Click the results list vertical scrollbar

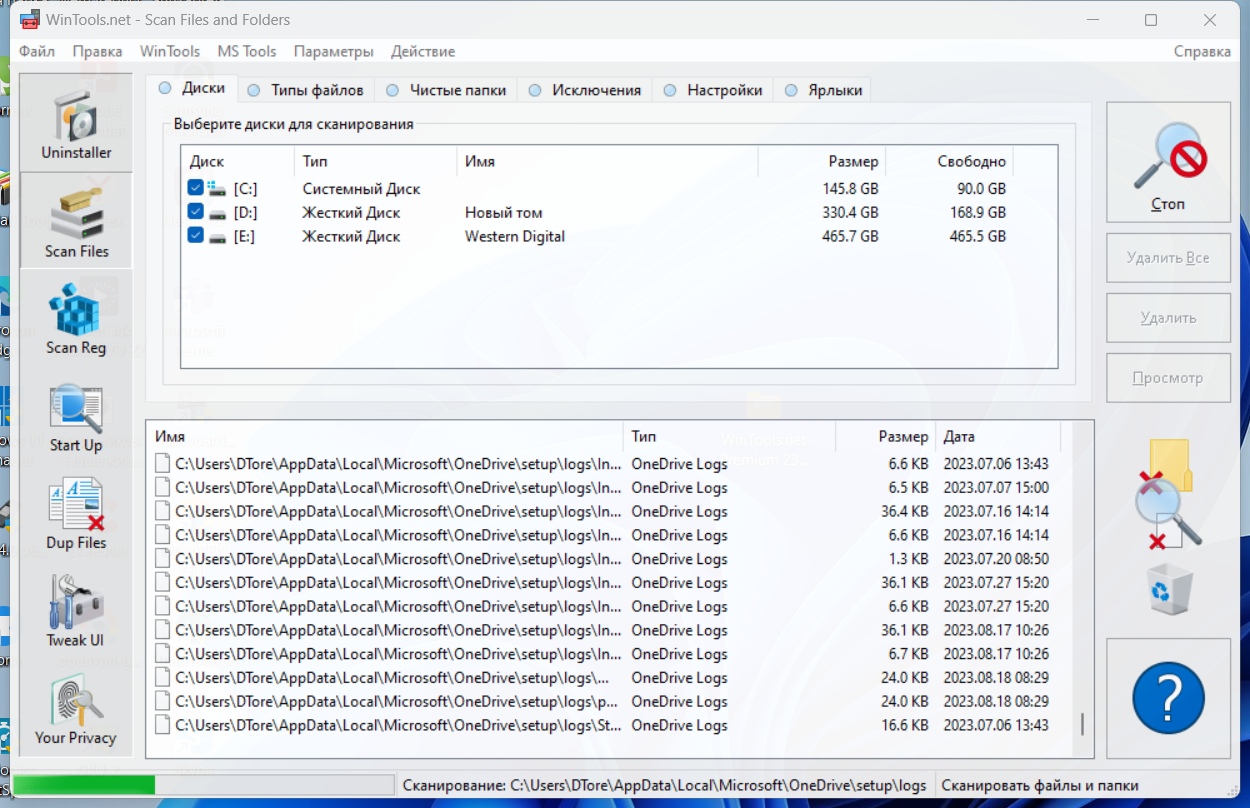point(1083,590)
